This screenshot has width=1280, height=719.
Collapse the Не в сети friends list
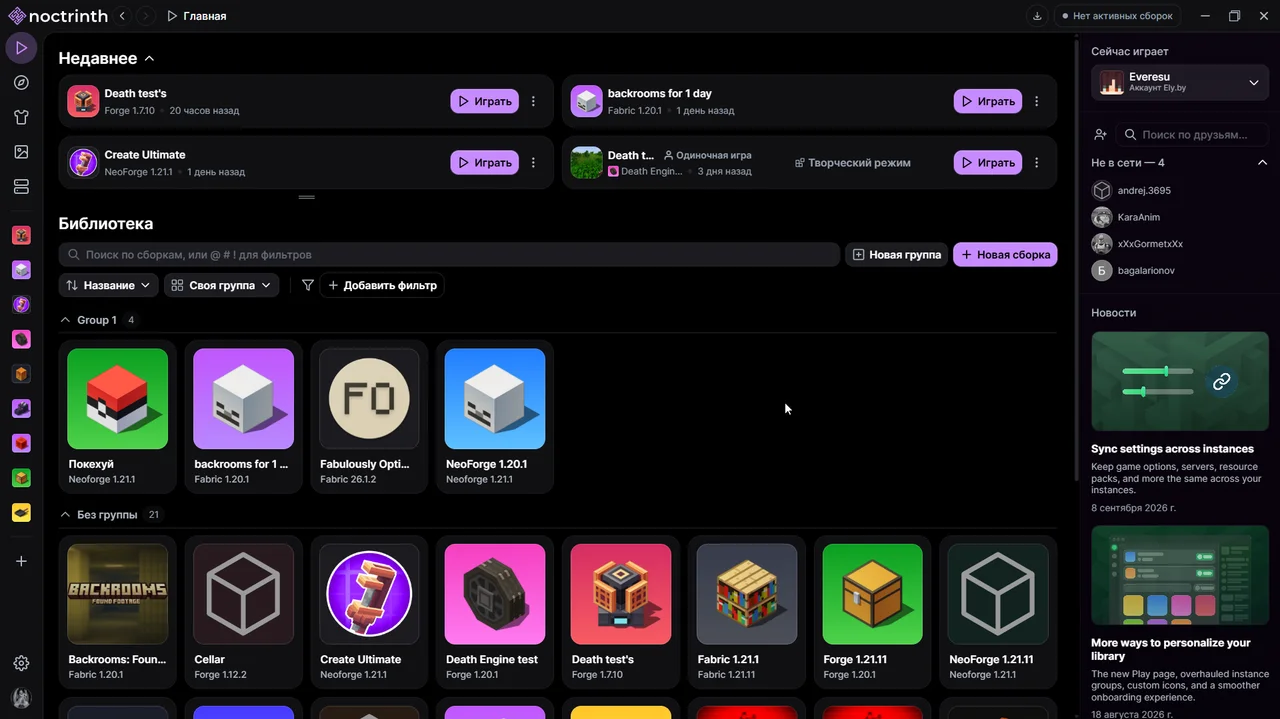[x=1262, y=163]
